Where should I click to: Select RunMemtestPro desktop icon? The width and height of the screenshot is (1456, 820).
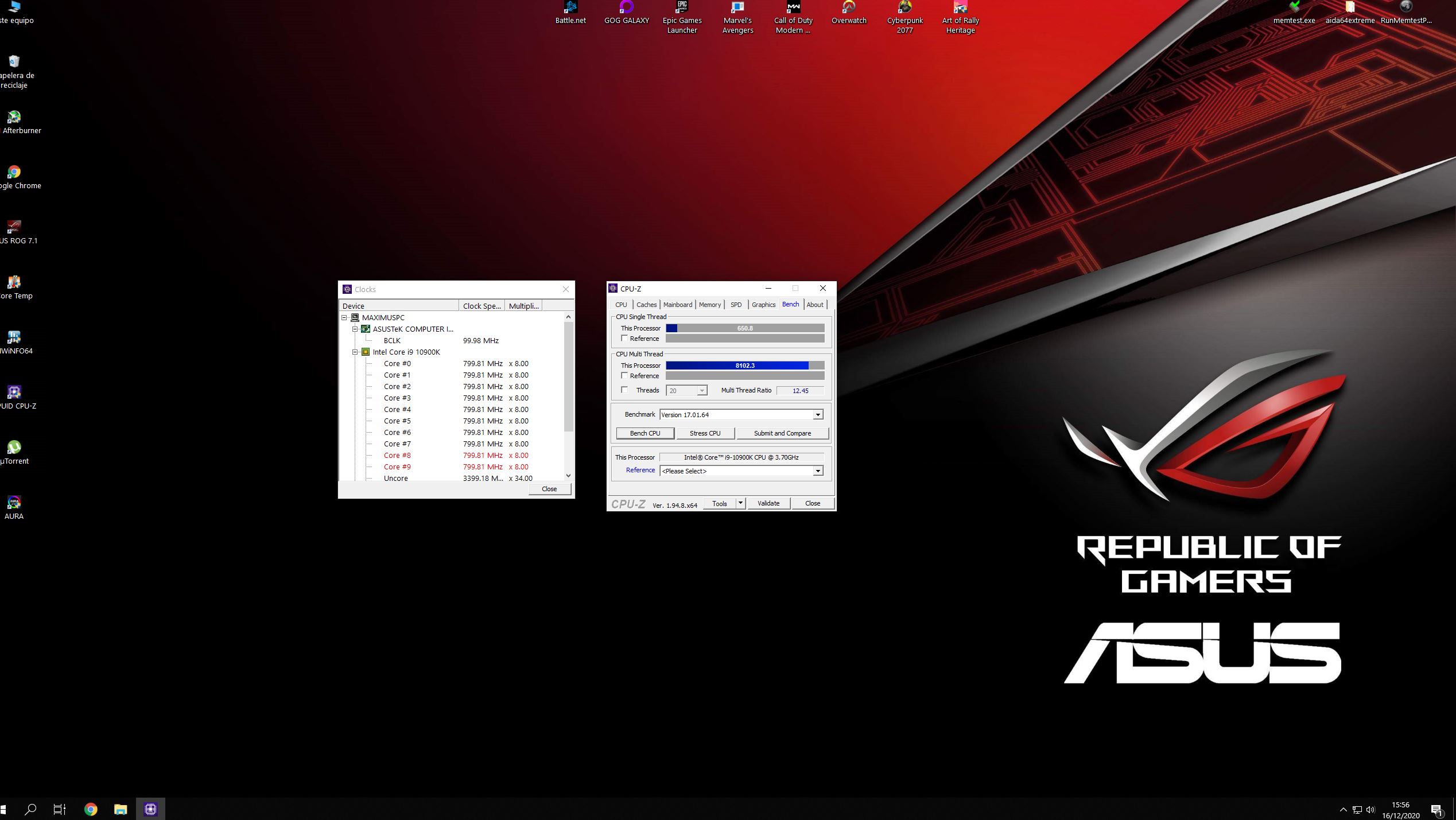[x=1405, y=13]
